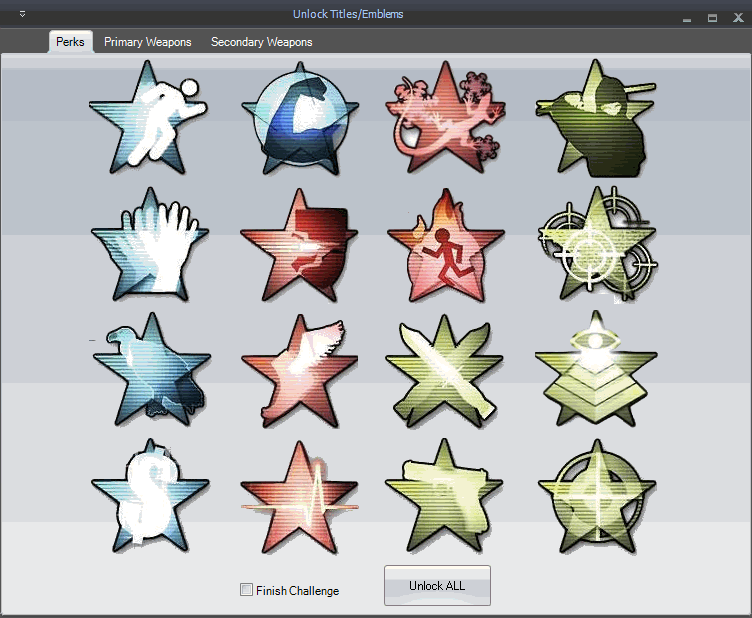Click the blue eagle star emblem

pos(150,370)
